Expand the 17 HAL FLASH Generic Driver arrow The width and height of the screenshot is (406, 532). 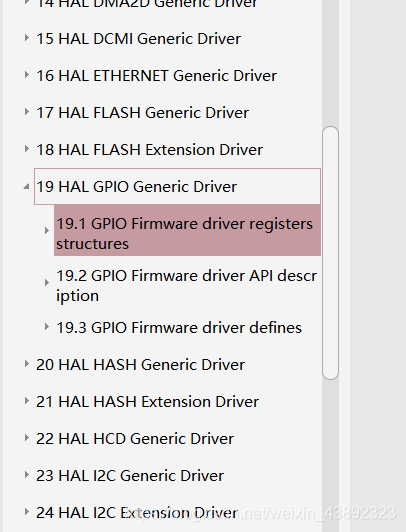(26, 112)
